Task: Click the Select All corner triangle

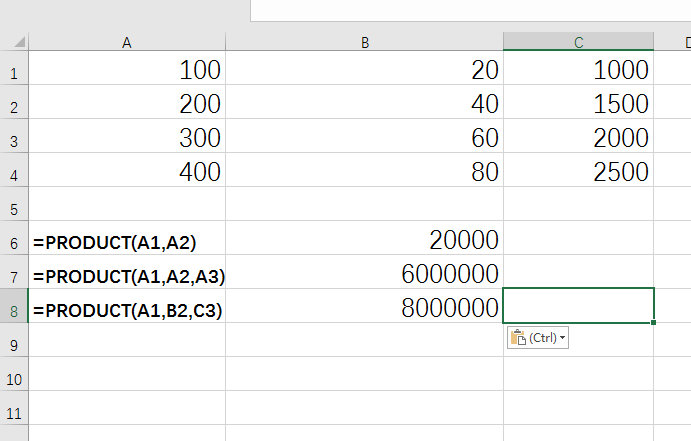Action: coord(20,42)
